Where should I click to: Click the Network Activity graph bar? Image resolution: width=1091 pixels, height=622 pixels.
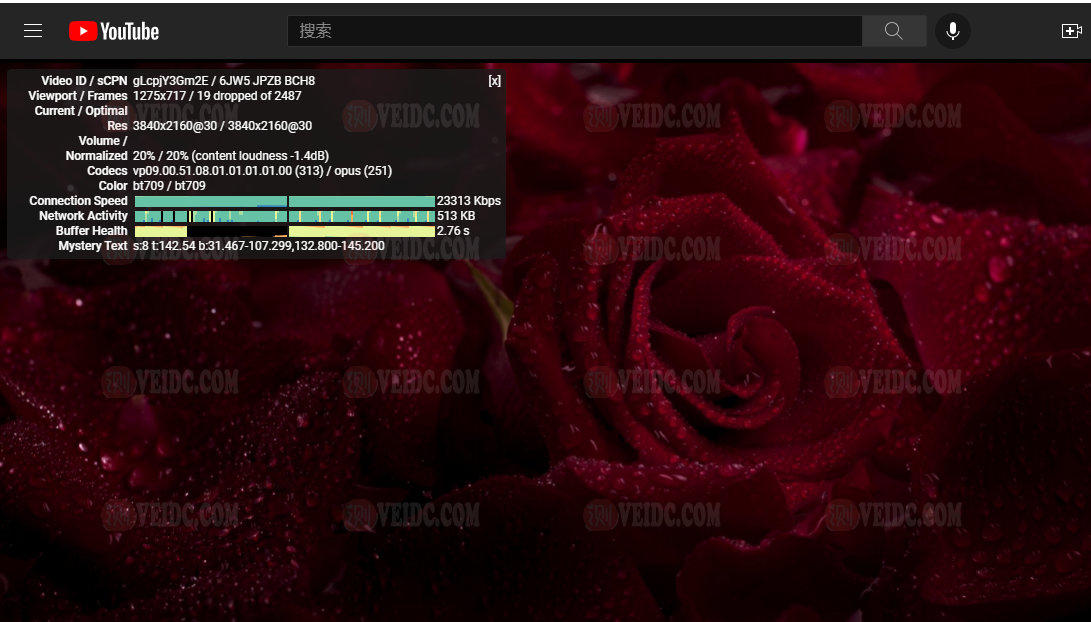coord(285,216)
